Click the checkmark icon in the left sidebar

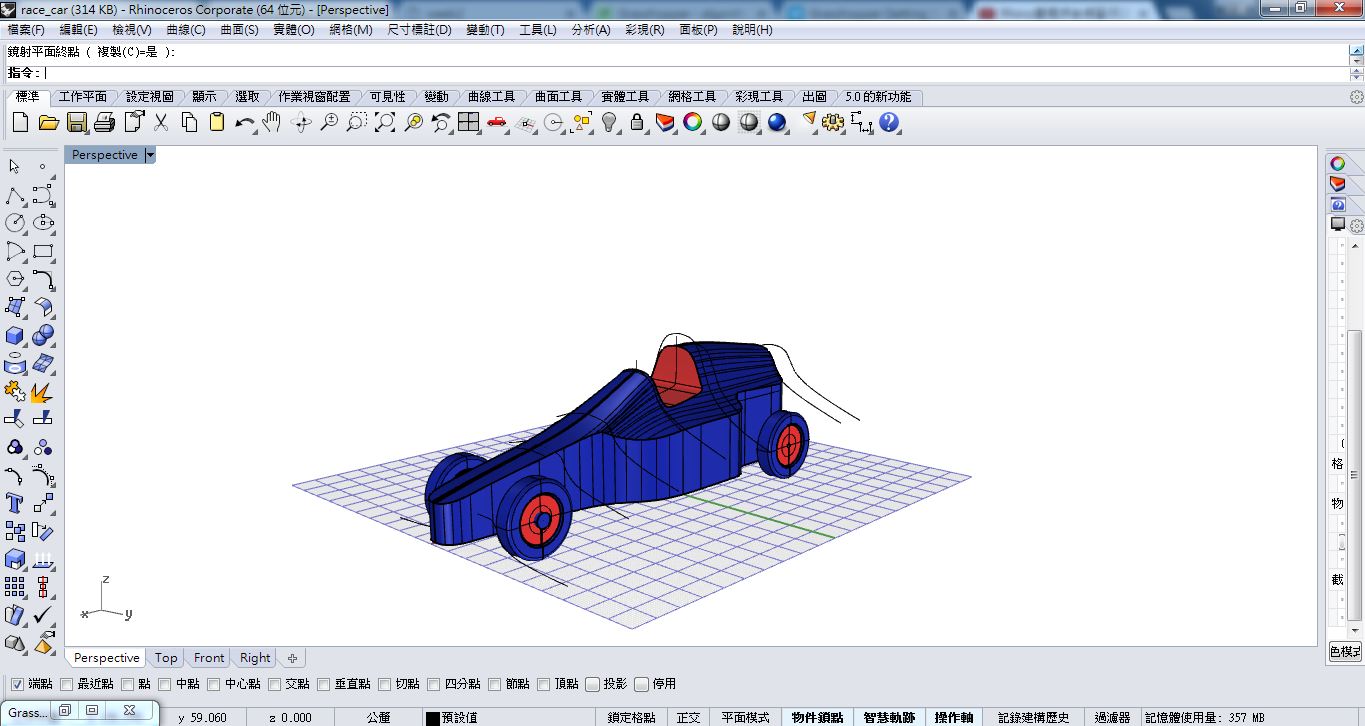(43, 614)
